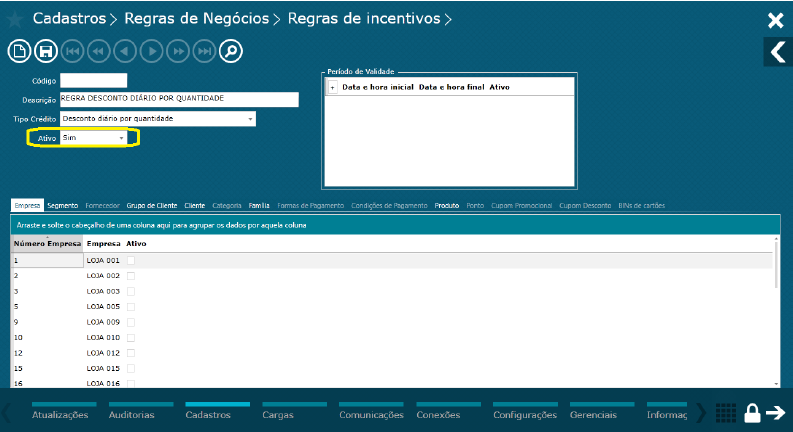Click the New record document icon
The height and width of the screenshot is (432, 793).
click(19, 51)
